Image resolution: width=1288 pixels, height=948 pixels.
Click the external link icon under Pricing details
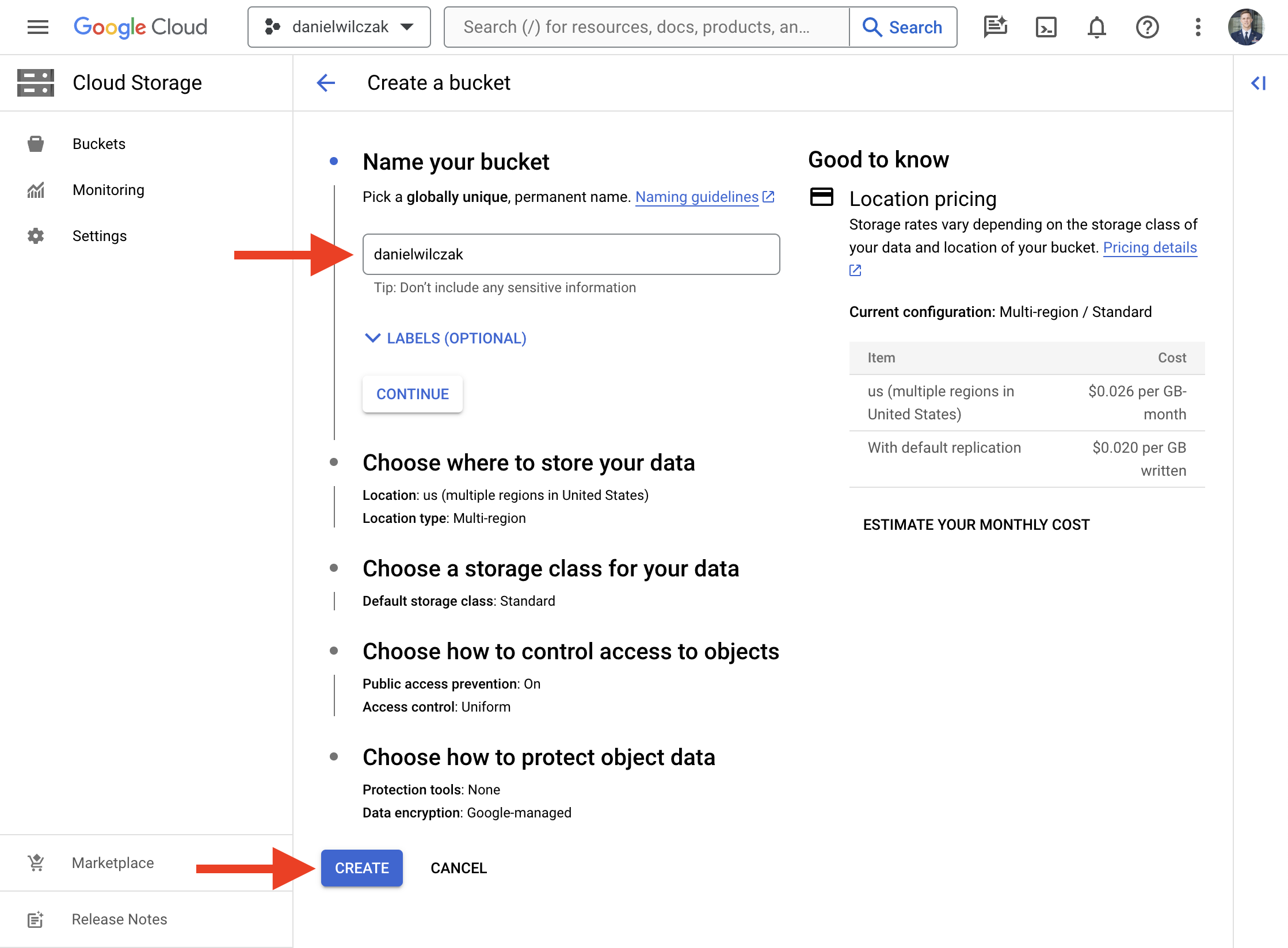[x=855, y=270]
